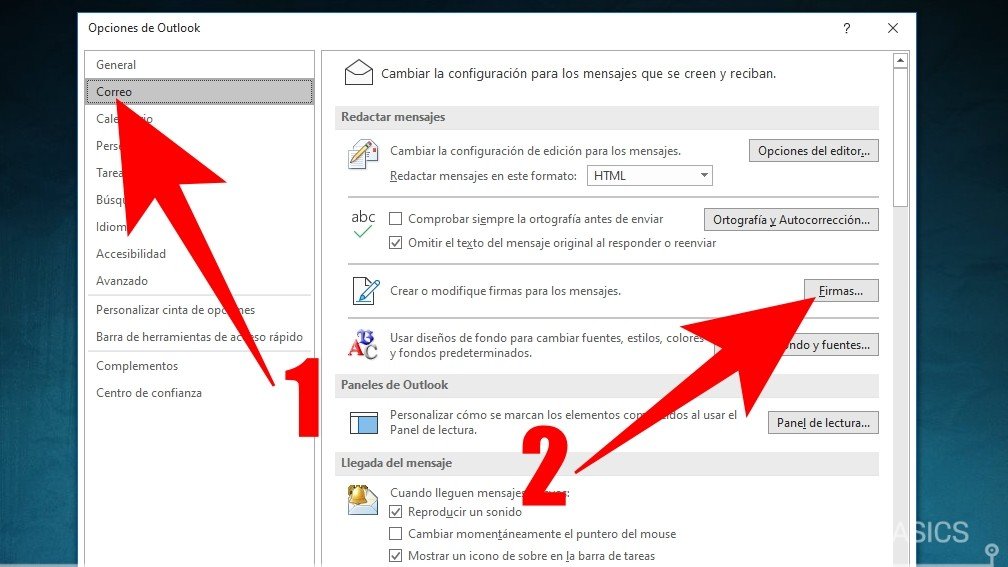The height and width of the screenshot is (567, 1008).
Task: Click the edit message settings pencil icon
Action: pos(363,155)
